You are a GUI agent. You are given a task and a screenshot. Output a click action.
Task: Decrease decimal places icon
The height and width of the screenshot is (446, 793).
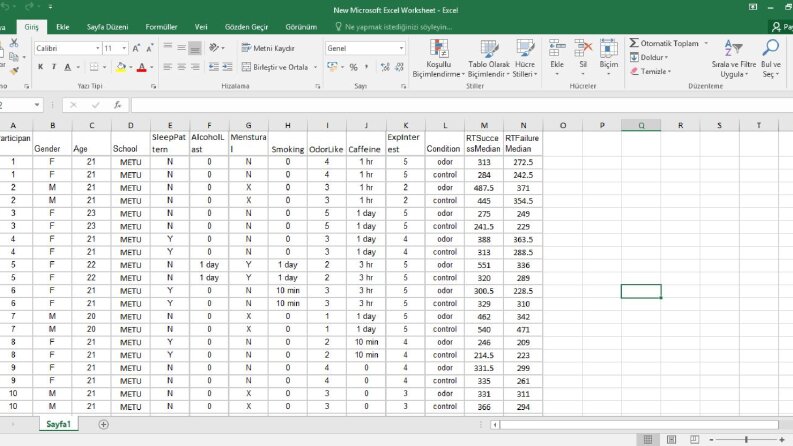pos(400,67)
